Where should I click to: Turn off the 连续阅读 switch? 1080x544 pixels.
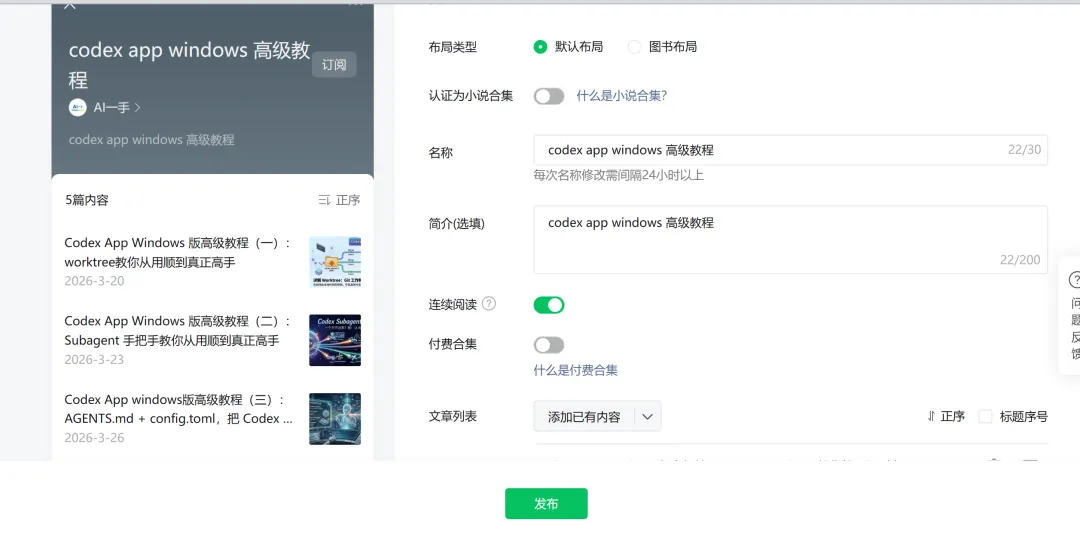[x=549, y=305]
